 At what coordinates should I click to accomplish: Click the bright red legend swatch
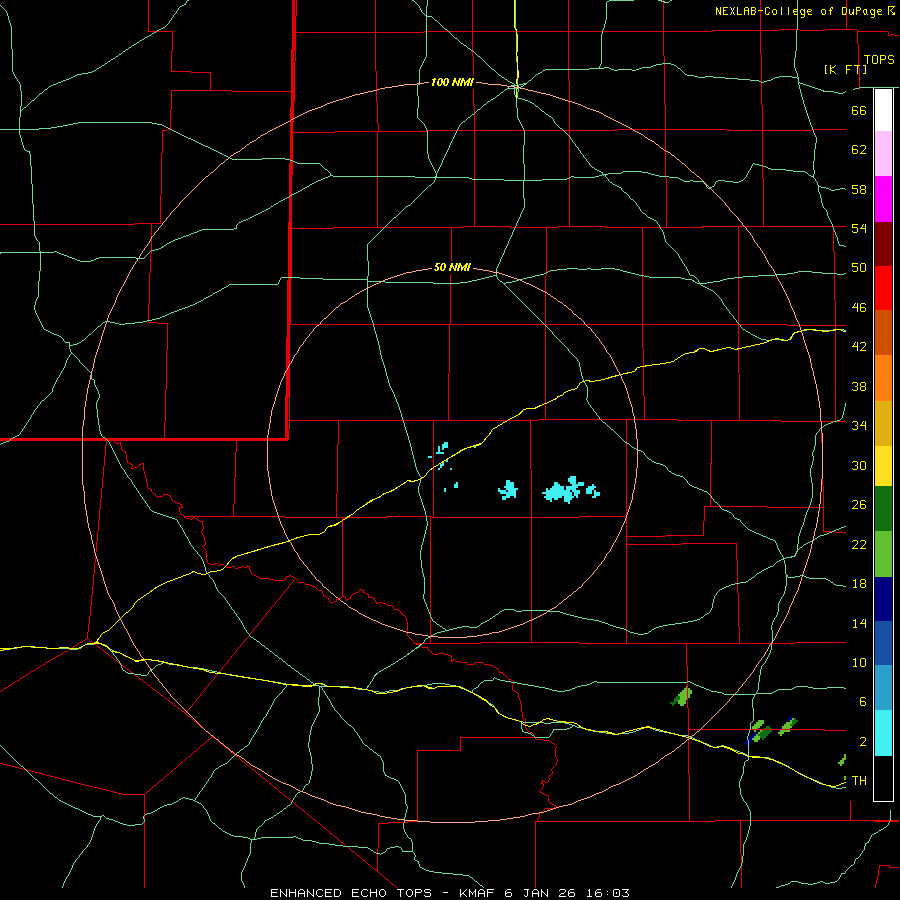tap(883, 288)
